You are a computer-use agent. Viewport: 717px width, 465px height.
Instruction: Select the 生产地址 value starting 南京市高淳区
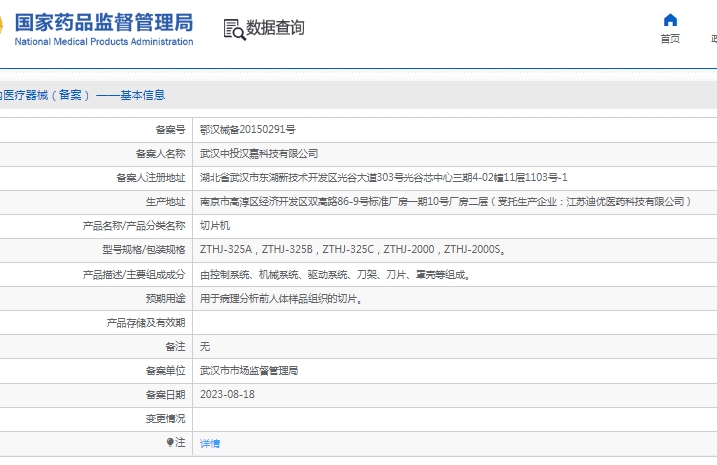coord(446,202)
